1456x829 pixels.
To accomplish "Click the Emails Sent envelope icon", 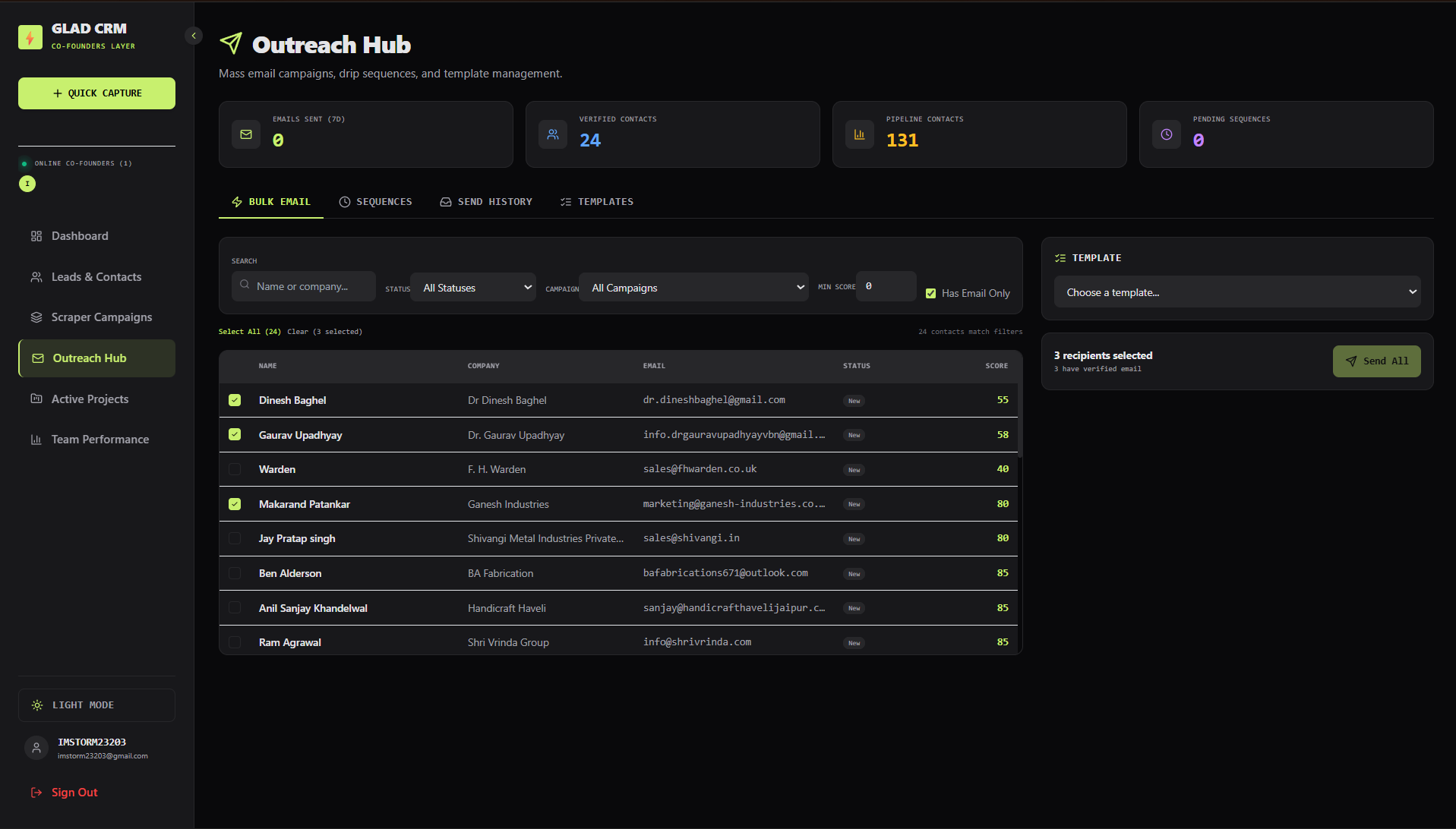I will click(x=246, y=134).
